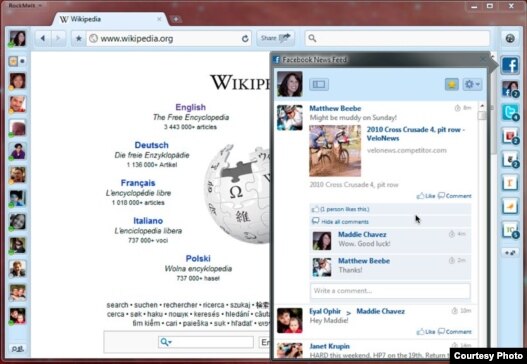
Task: Open Polski Wikipedia link
Action: [198, 258]
